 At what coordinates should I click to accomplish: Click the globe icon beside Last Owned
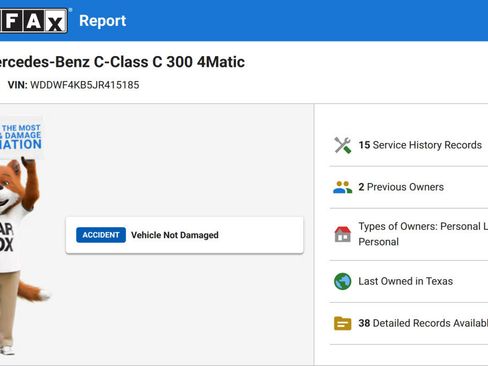click(343, 281)
